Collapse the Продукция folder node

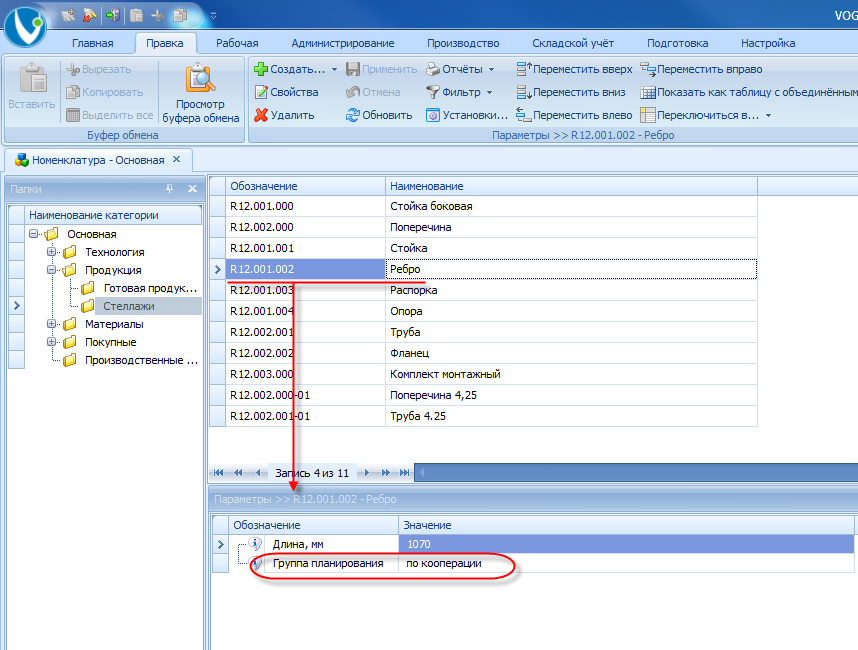(x=51, y=270)
